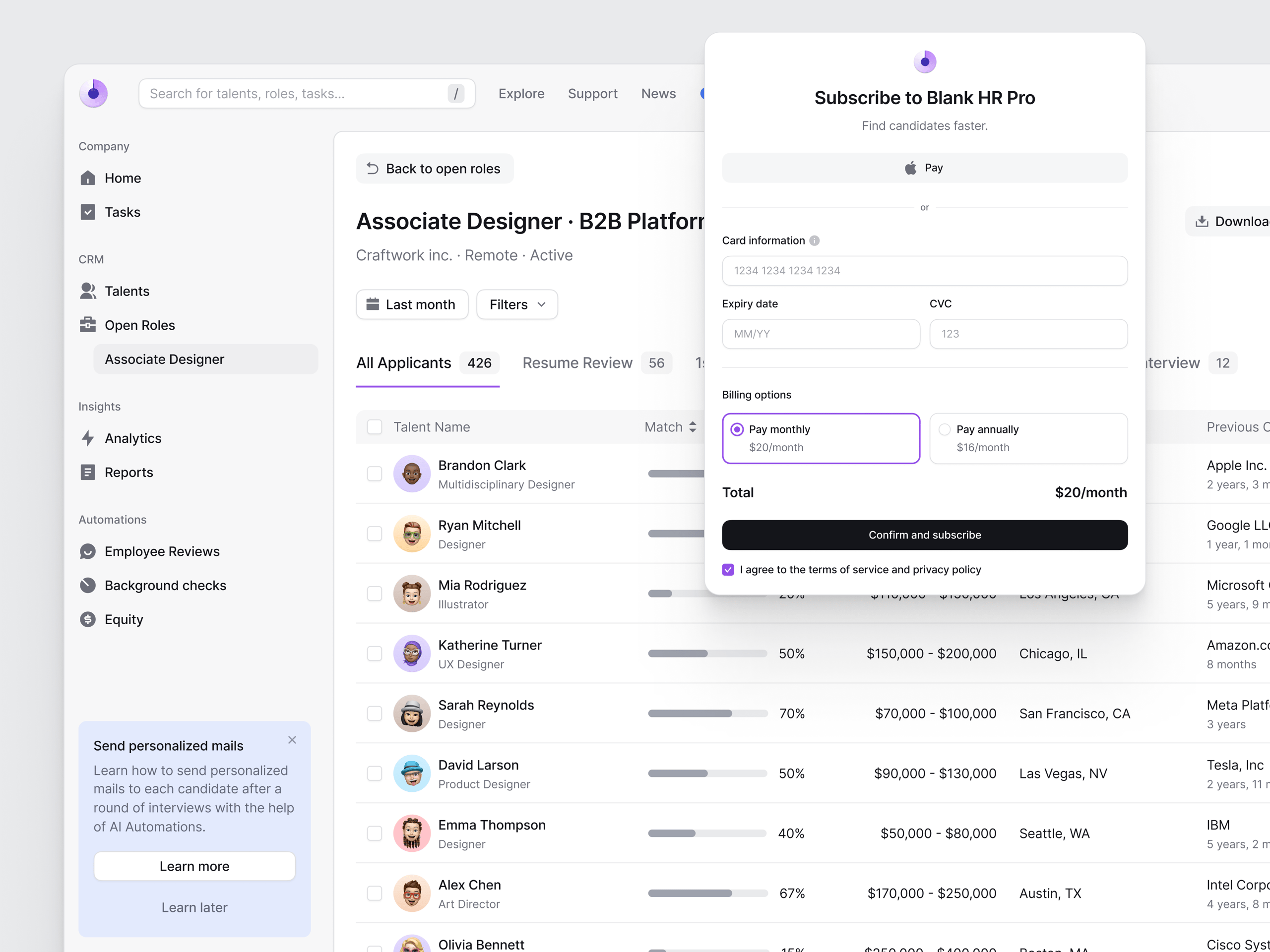Switch to the All Applicants tab
Image resolution: width=1270 pixels, height=952 pixels.
pos(427,363)
